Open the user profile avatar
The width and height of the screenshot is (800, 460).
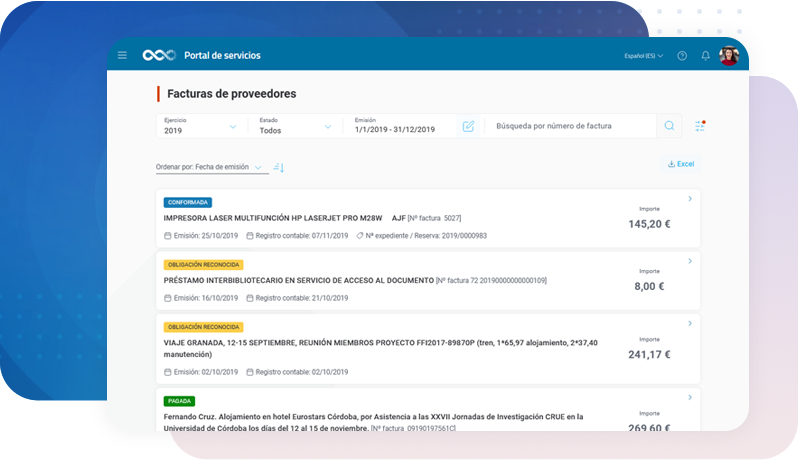pyautogui.click(x=729, y=56)
